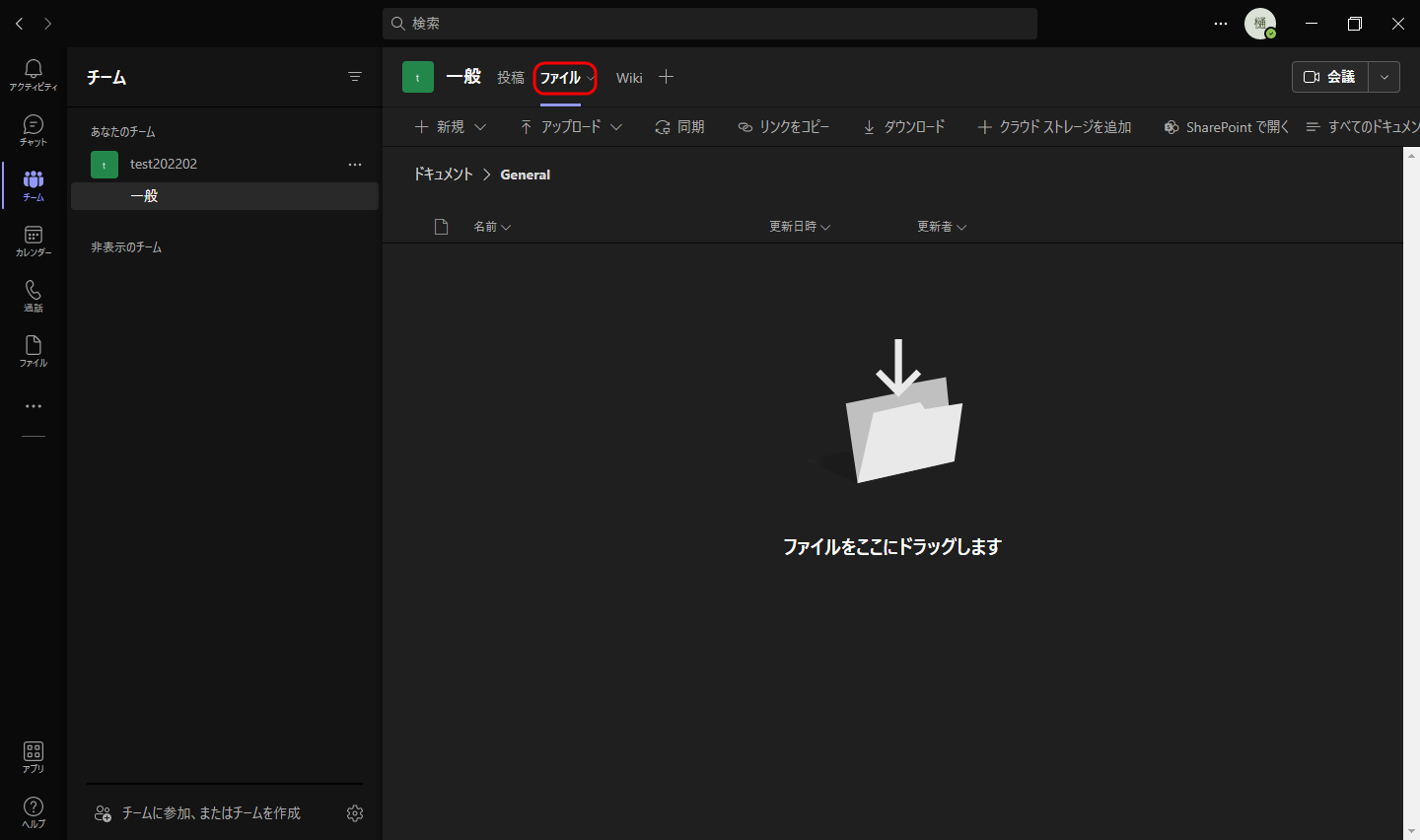Click リンクをコピー (Copy link)
Viewport: 1420px width, 840px height.
784,127
